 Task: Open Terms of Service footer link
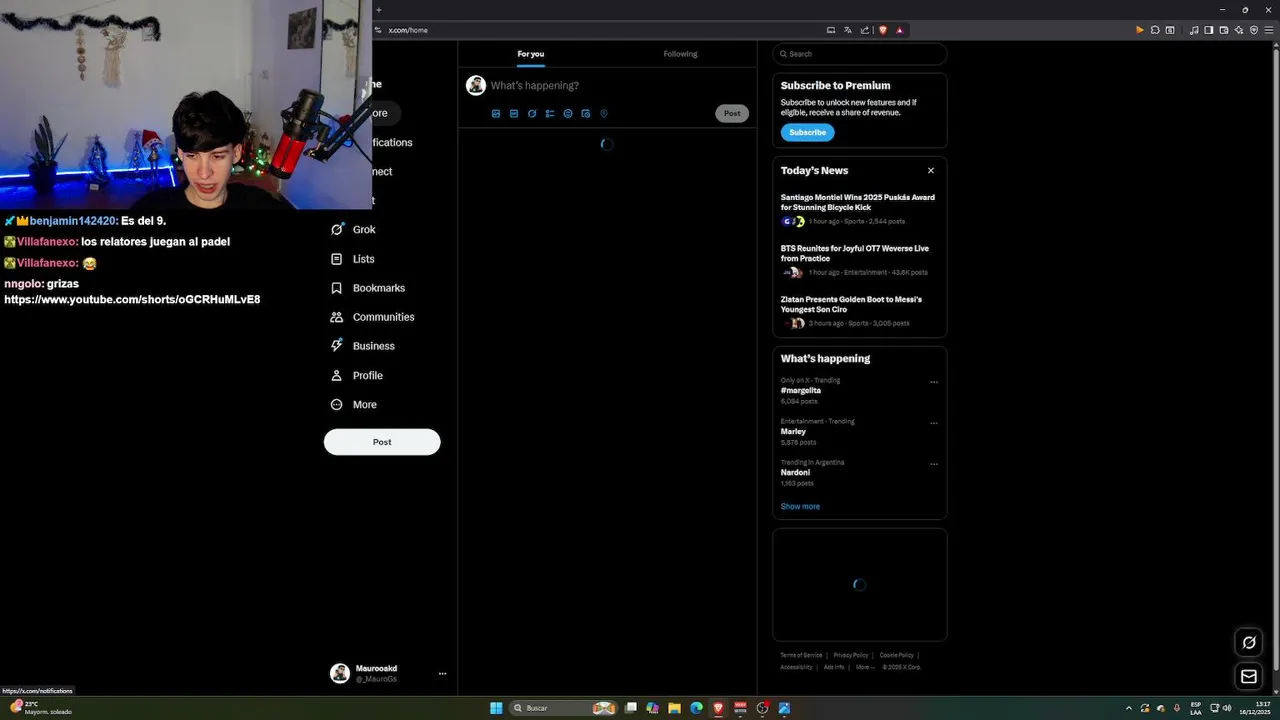801,655
